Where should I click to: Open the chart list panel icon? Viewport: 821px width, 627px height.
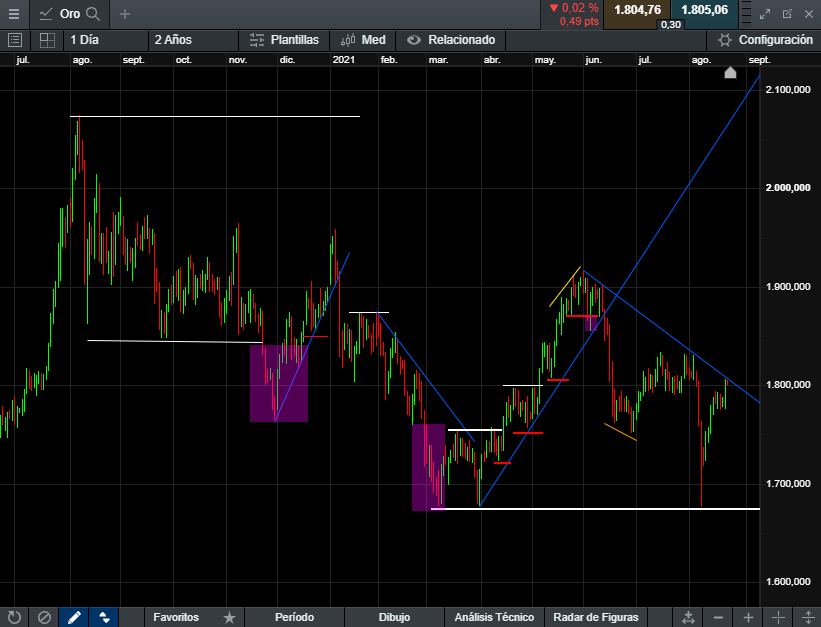coord(15,40)
